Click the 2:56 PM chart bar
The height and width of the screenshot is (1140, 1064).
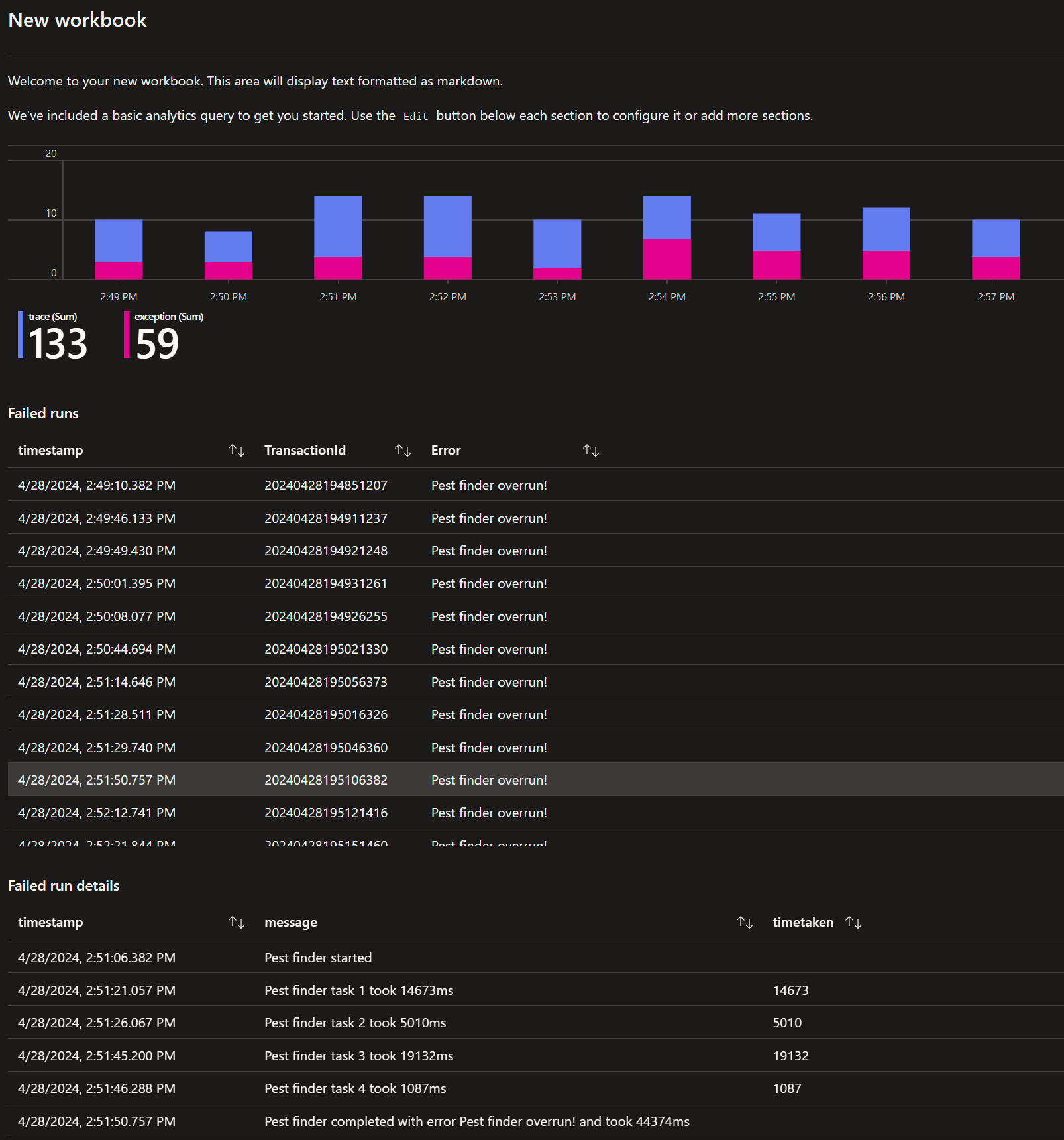point(886,243)
